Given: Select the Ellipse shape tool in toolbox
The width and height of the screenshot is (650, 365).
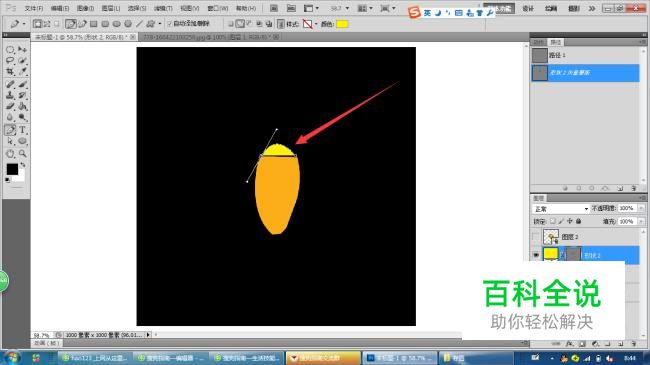Looking at the screenshot, I should coord(22,141).
